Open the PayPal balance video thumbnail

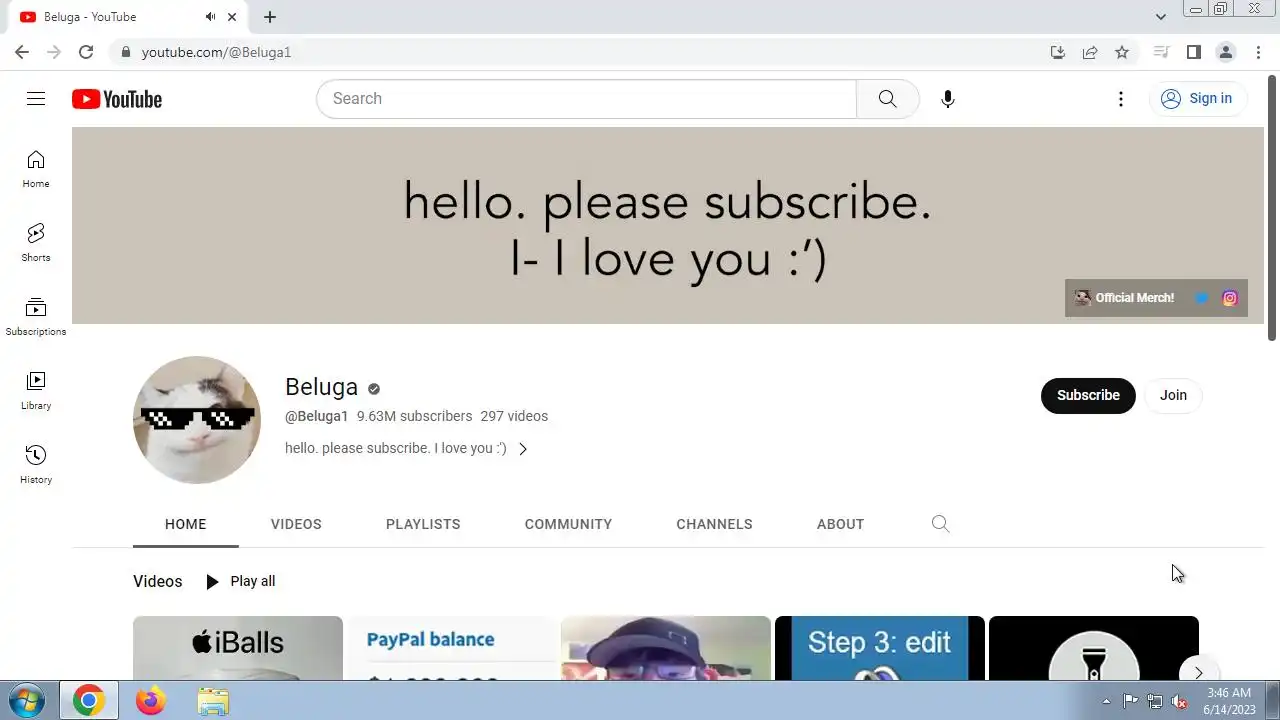tap(452, 648)
